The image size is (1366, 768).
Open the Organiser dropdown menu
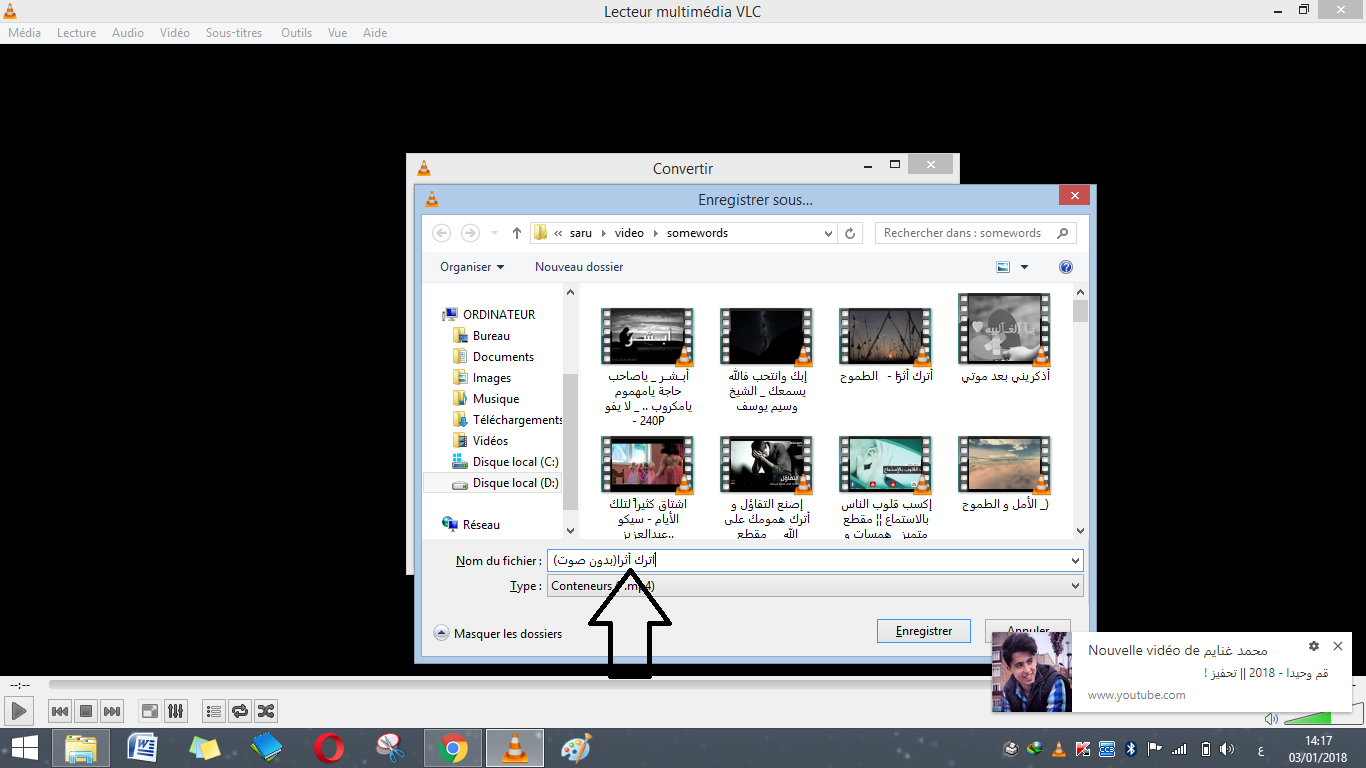pos(472,267)
